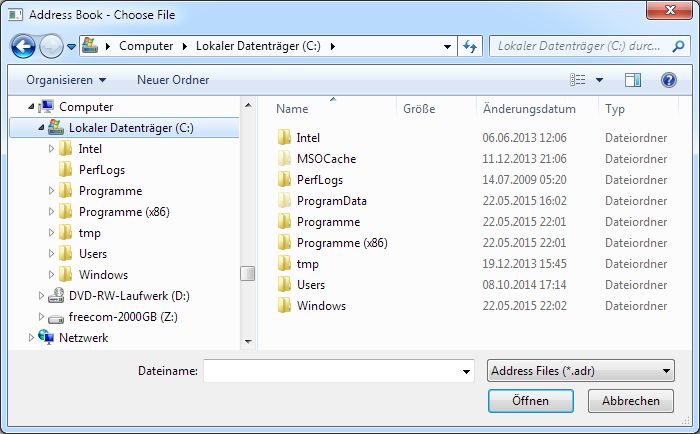
Task: Open the view options dropdown arrow
Action: 600,80
